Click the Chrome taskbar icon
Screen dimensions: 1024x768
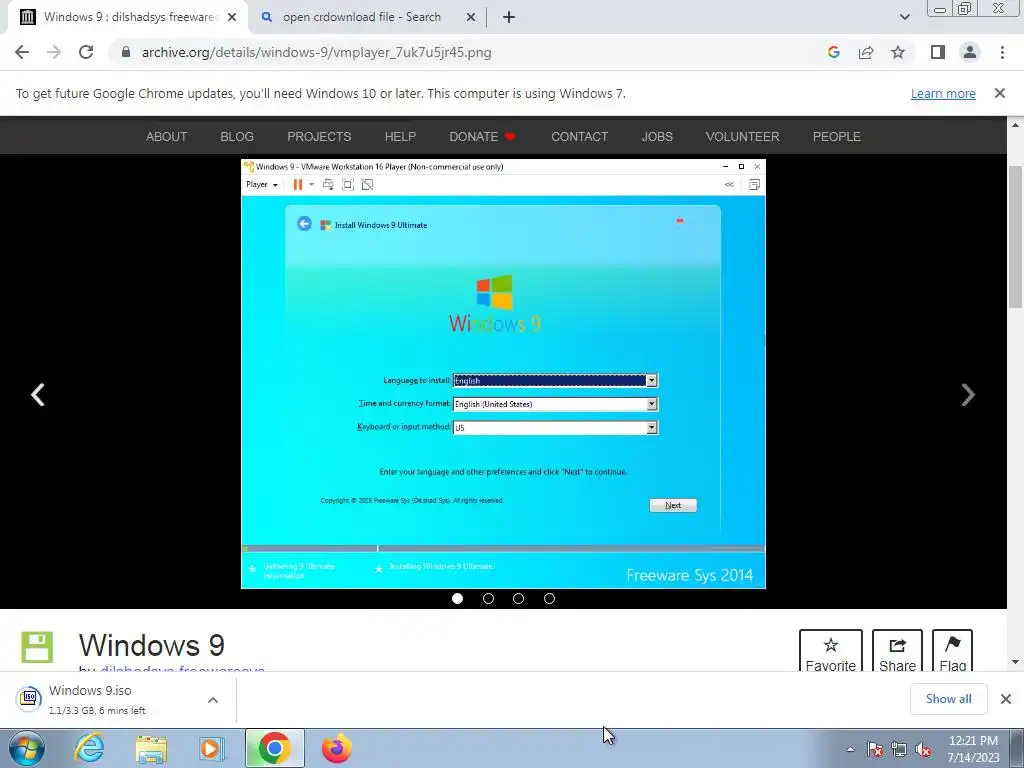[275, 748]
